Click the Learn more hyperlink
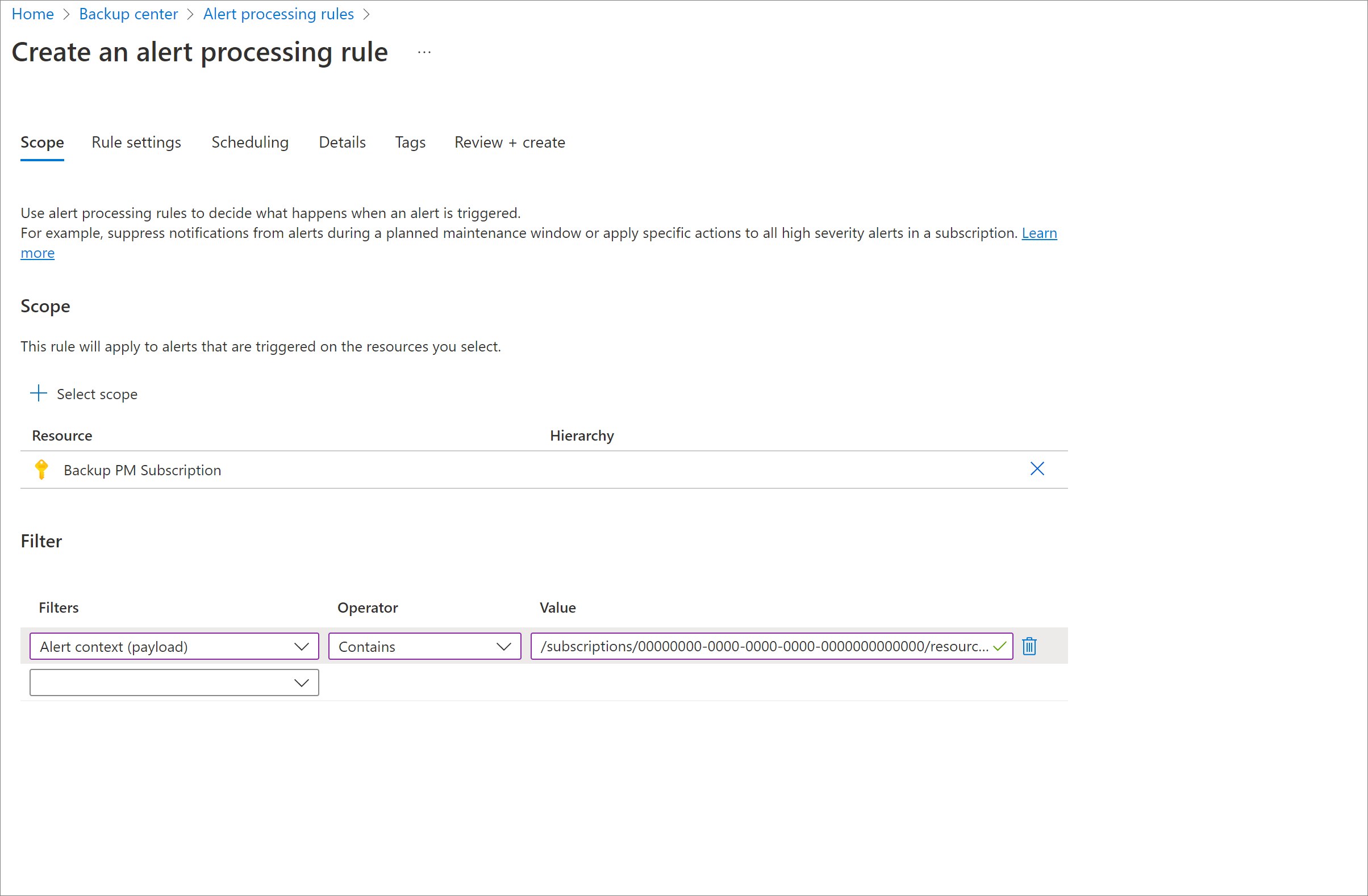 [38, 251]
